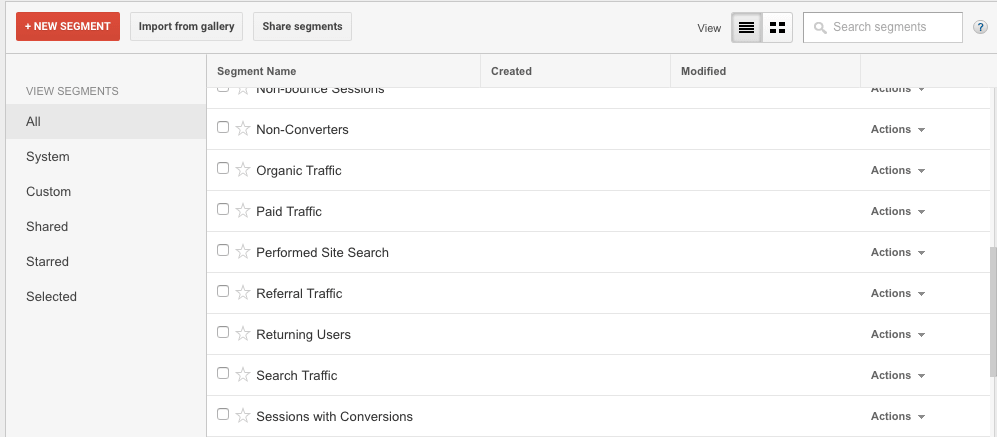Screen dimensions: 997x437
Task: Tick the Performed Site Search checkbox
Action: (x=223, y=250)
